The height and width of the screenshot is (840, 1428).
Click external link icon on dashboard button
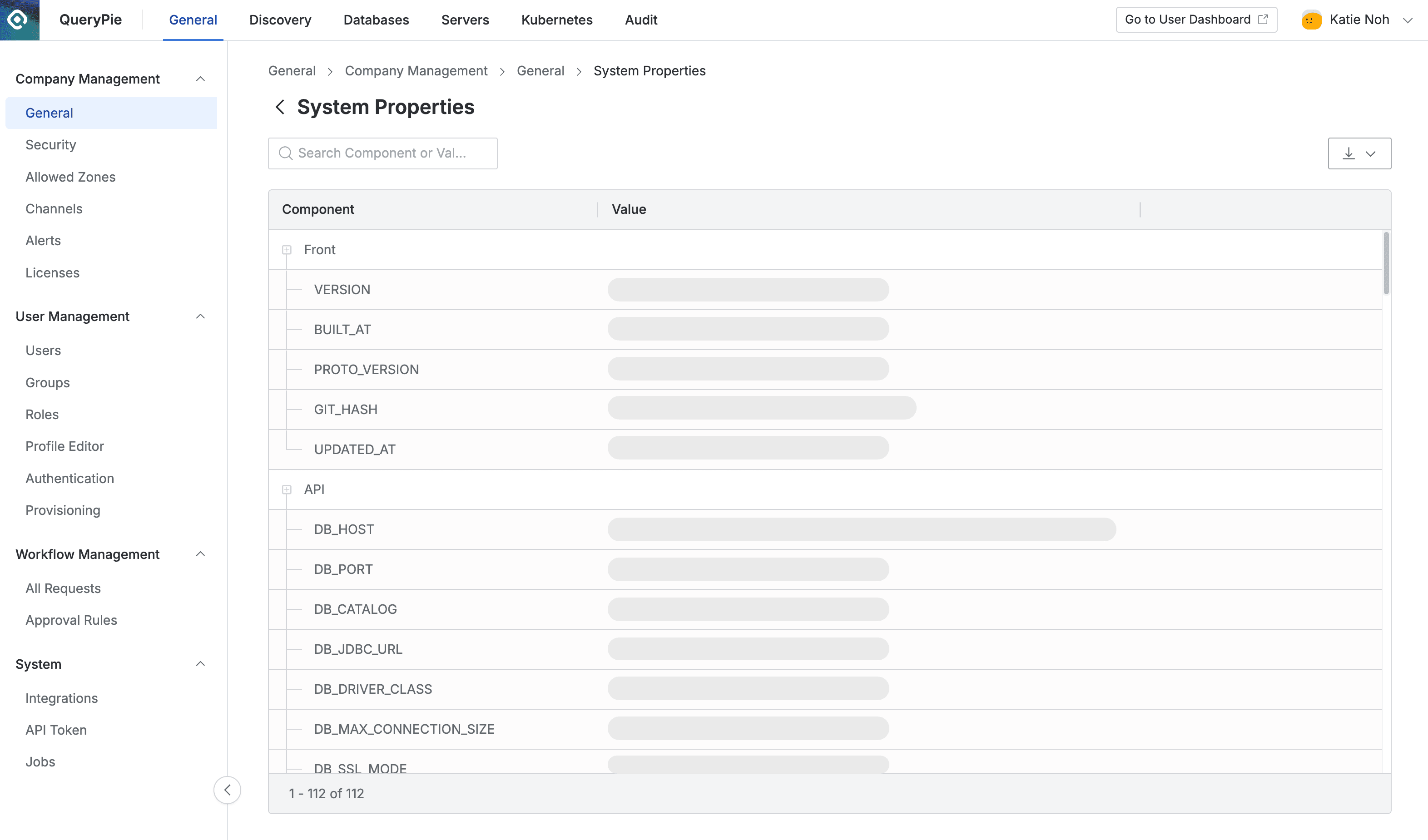point(1263,20)
